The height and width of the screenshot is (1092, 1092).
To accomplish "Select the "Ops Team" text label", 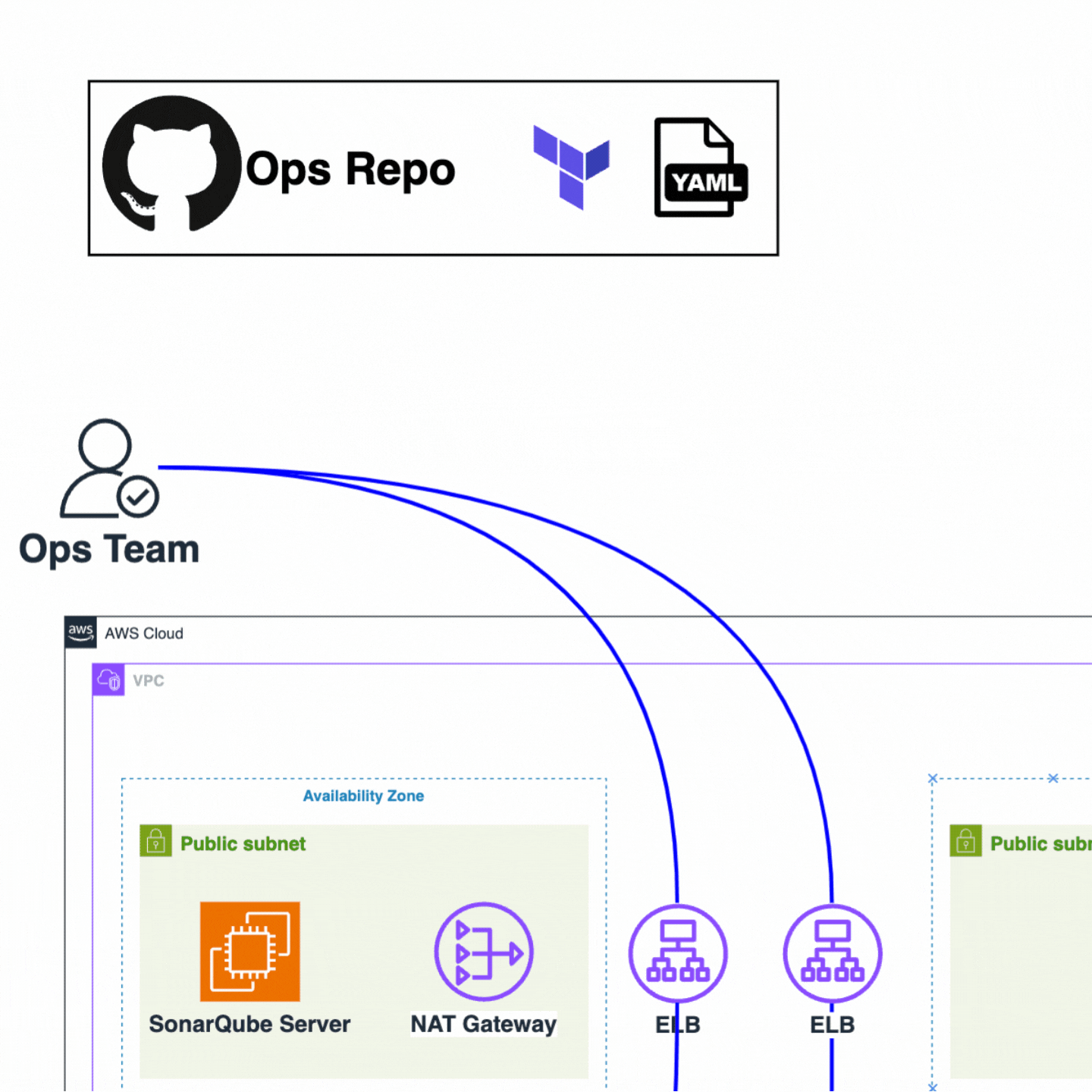I will tap(109, 549).
